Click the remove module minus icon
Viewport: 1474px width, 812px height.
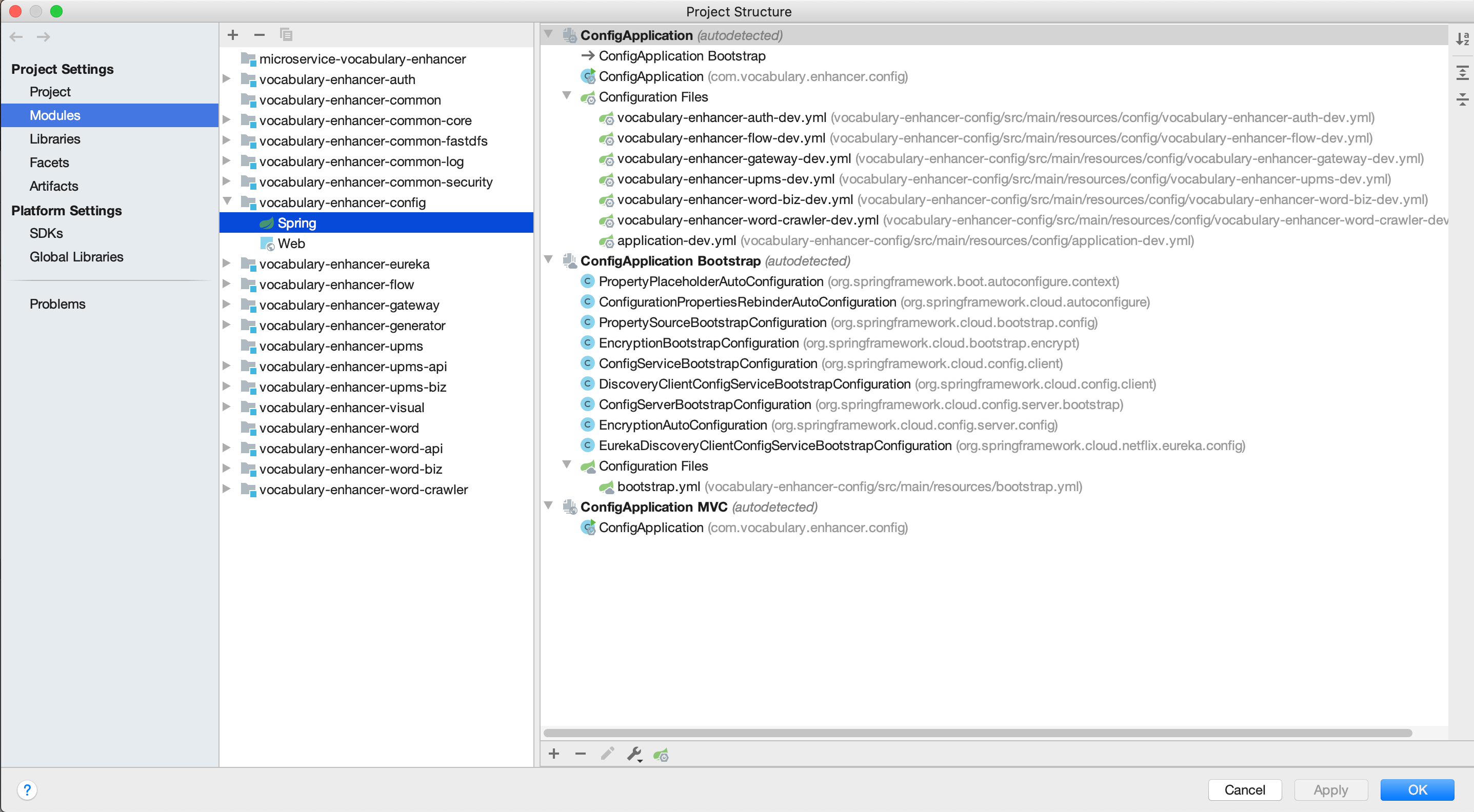click(259, 35)
